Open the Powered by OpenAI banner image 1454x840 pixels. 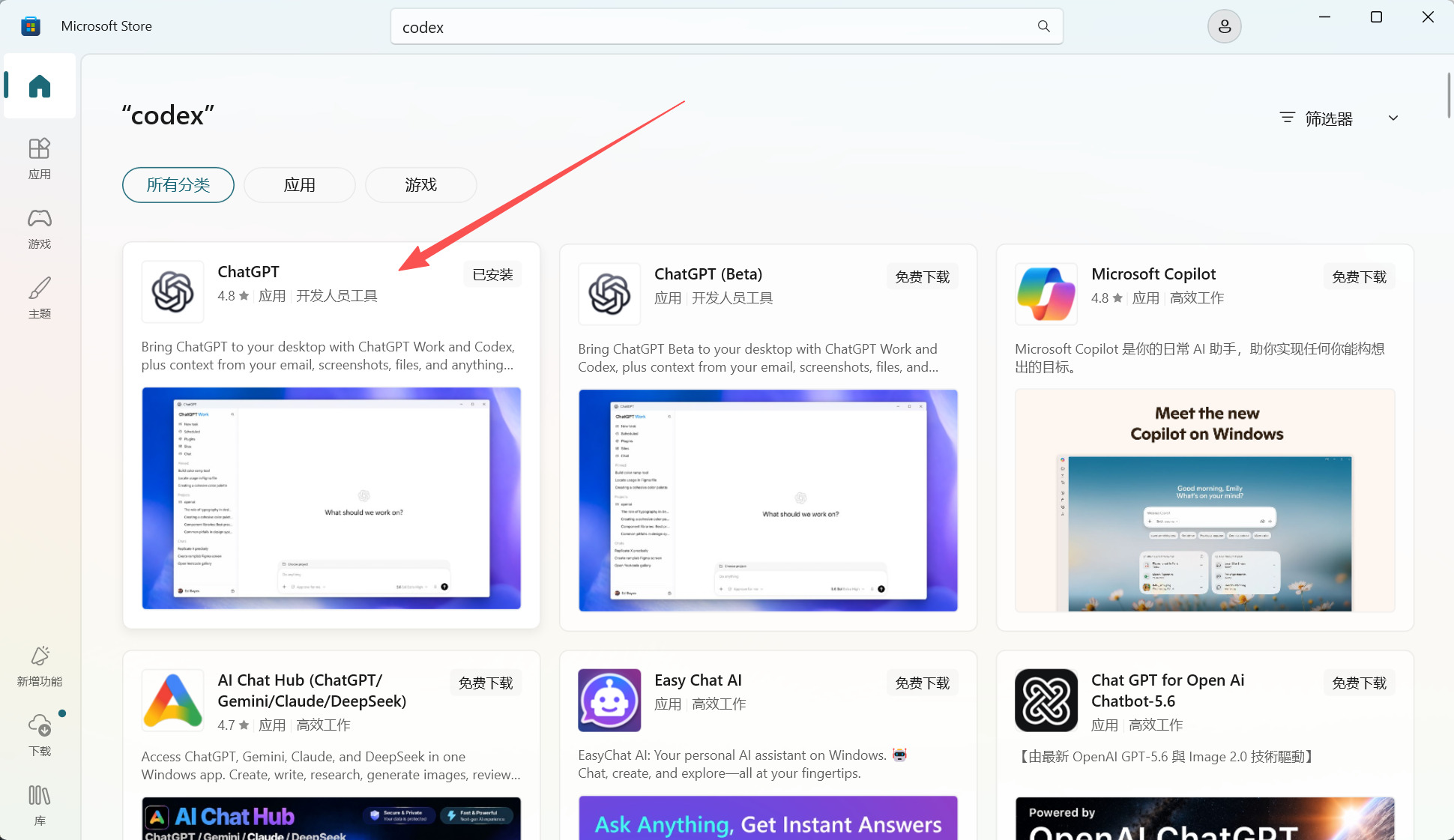[1205, 818]
